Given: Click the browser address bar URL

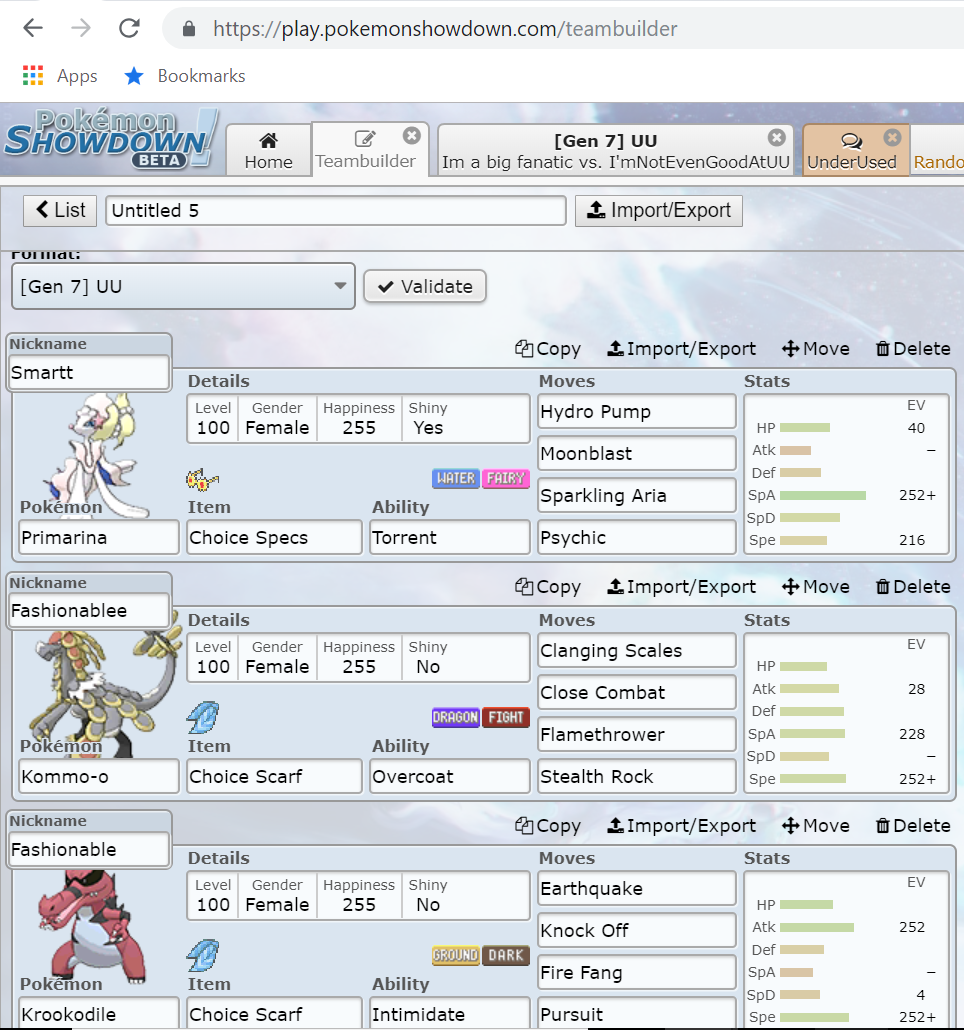Looking at the screenshot, I should (x=445, y=28).
